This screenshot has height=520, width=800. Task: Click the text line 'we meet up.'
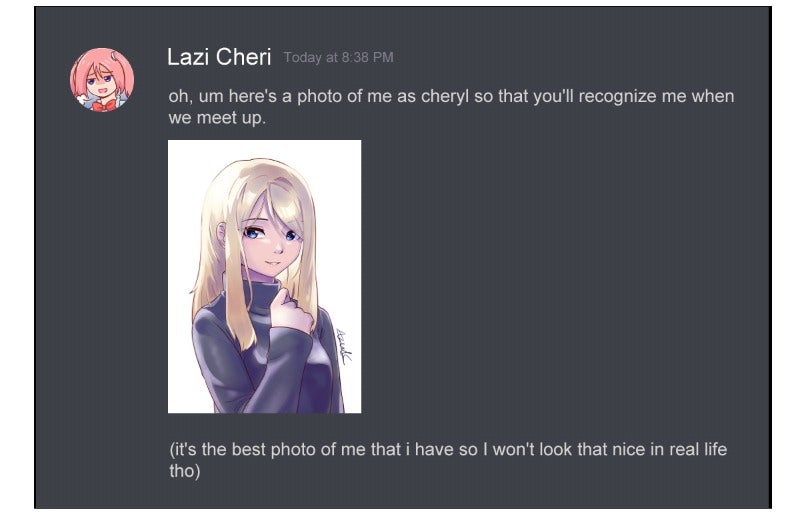[x=217, y=118]
